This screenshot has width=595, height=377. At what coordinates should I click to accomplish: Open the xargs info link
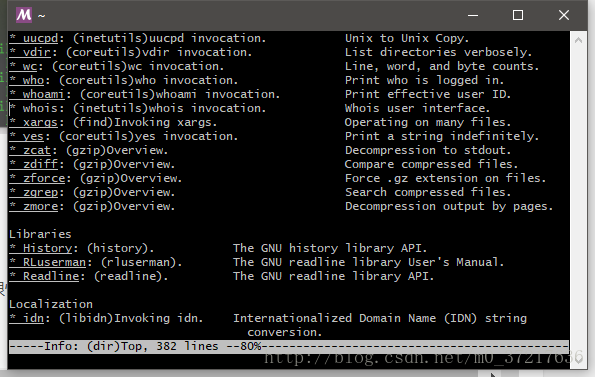tap(34, 123)
